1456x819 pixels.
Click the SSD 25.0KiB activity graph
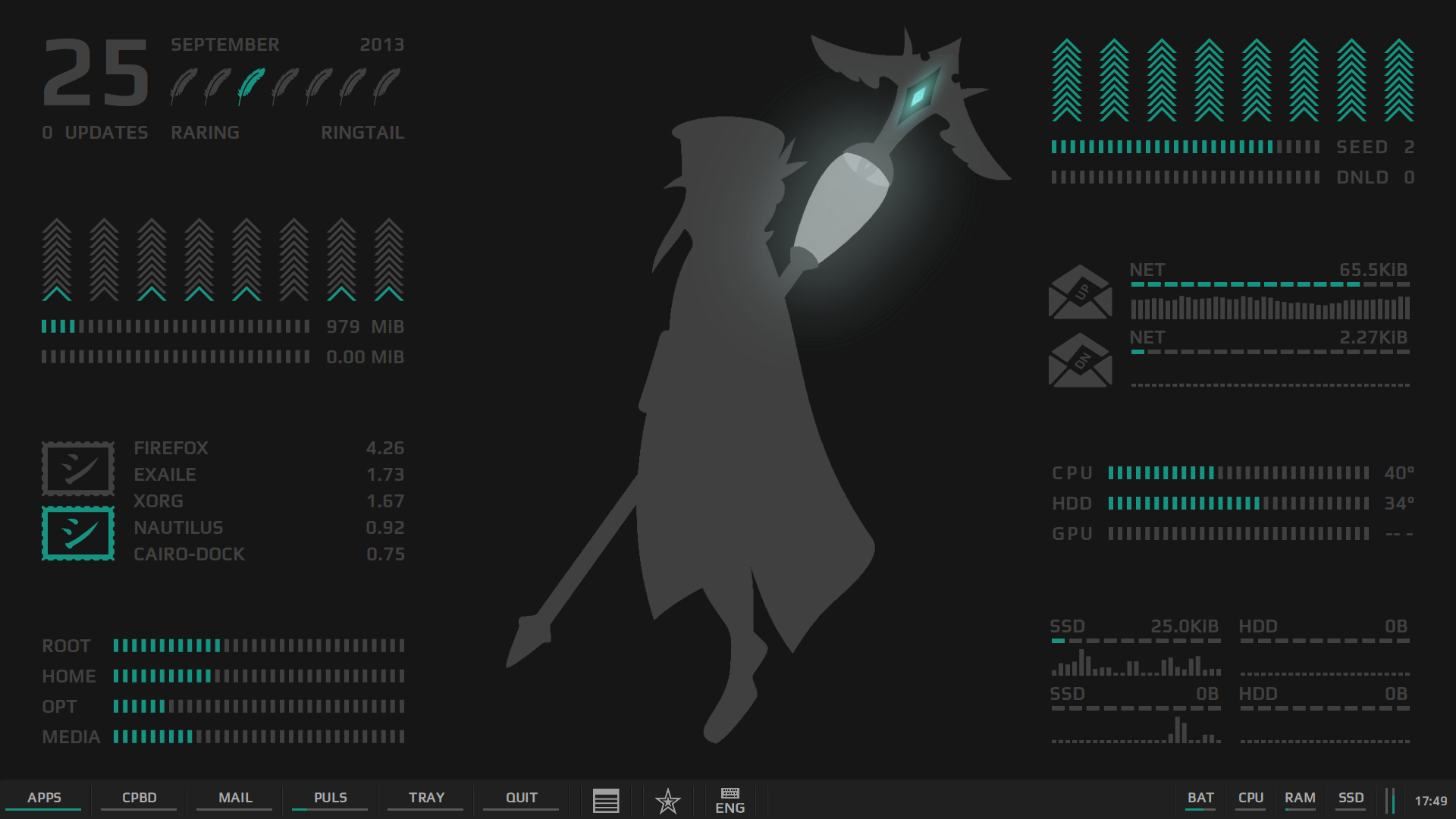point(1136,663)
